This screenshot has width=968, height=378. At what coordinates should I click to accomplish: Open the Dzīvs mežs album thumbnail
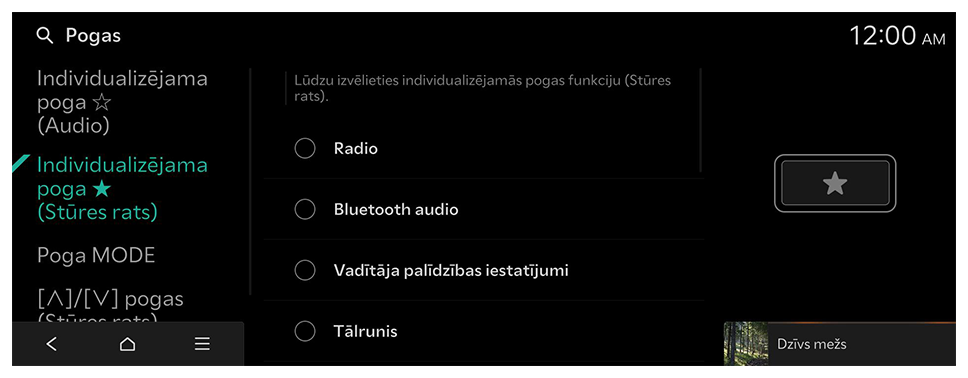(746, 343)
